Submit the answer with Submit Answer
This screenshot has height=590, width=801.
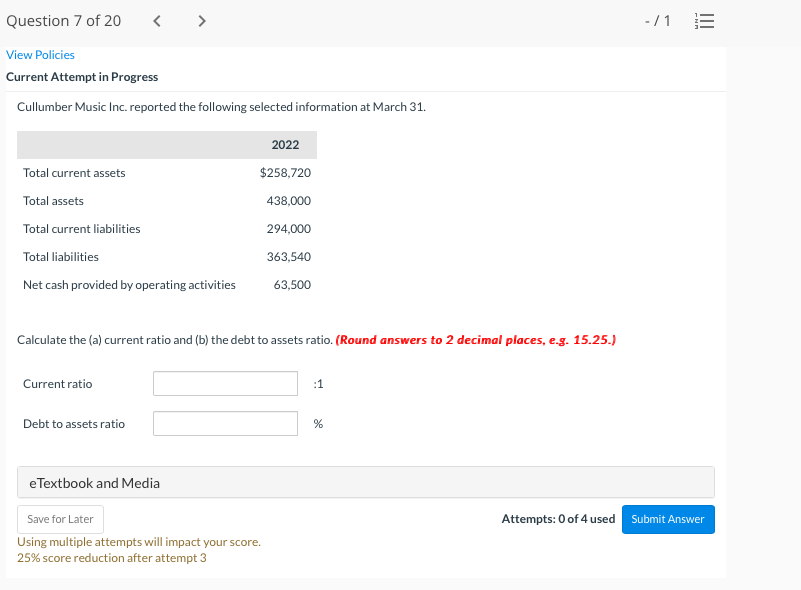coord(668,519)
